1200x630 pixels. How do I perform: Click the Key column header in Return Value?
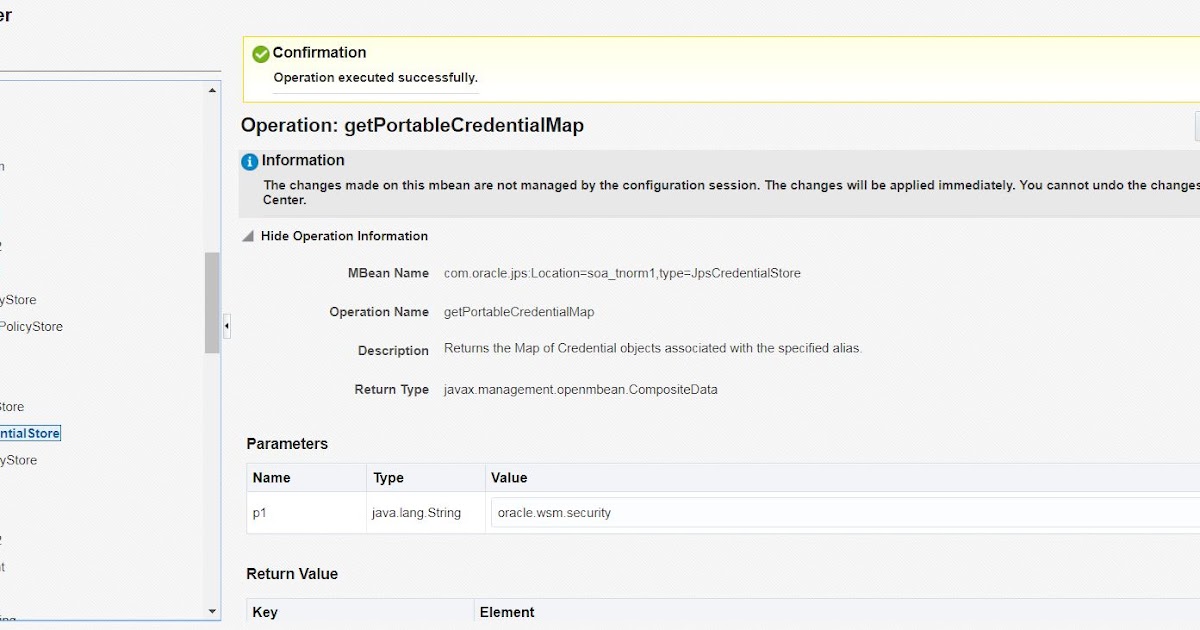pyautogui.click(x=265, y=612)
